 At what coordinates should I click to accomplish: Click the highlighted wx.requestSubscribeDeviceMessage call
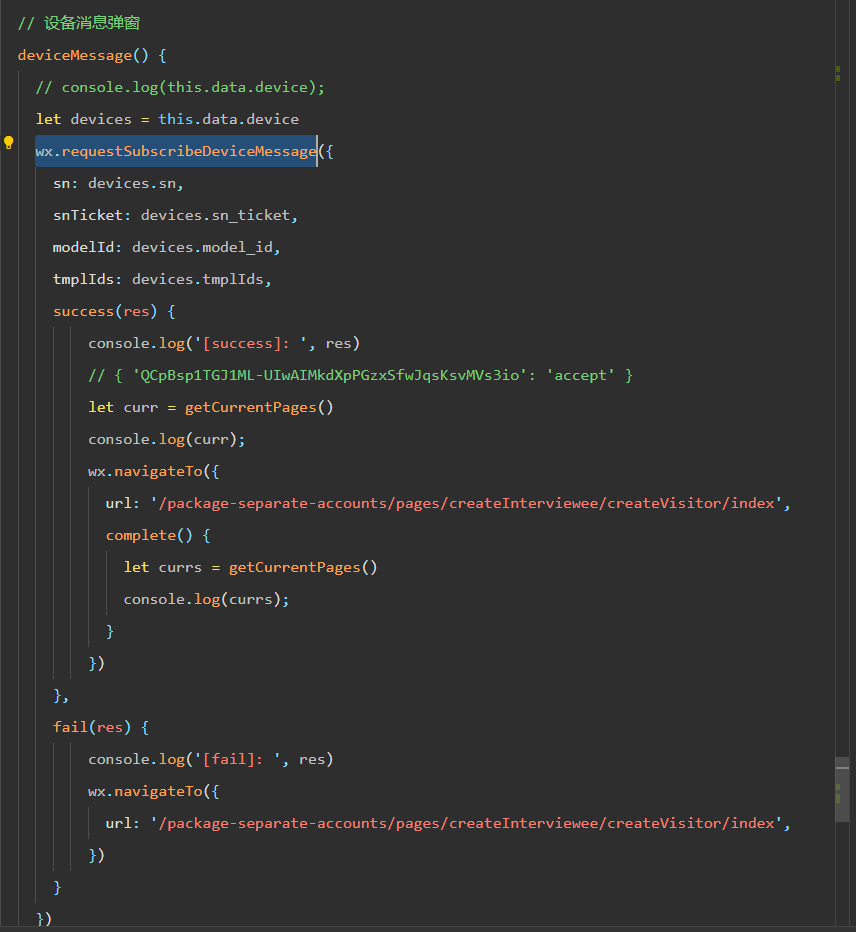point(176,152)
